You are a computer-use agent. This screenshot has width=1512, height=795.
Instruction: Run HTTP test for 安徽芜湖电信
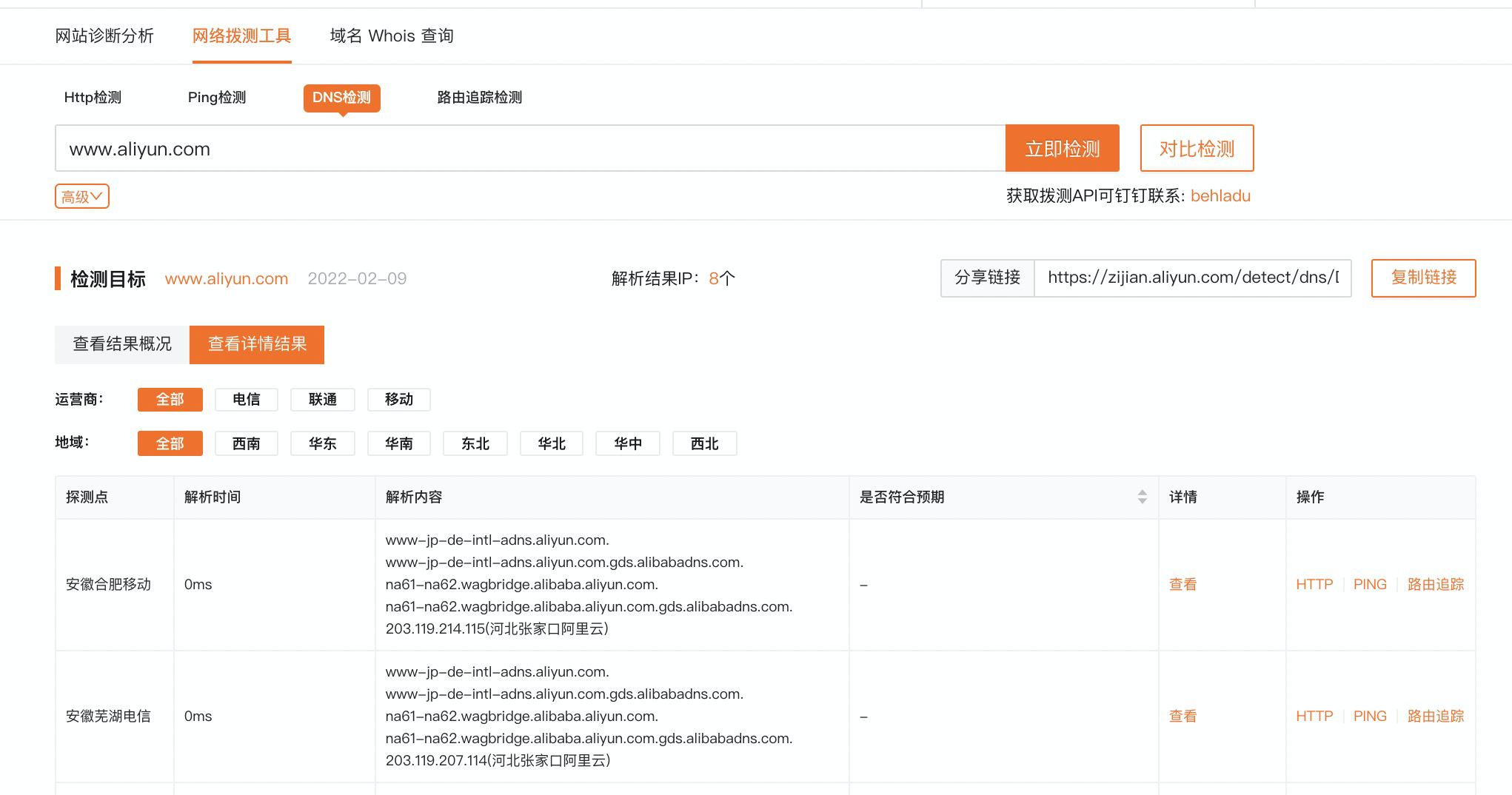pyautogui.click(x=1314, y=716)
